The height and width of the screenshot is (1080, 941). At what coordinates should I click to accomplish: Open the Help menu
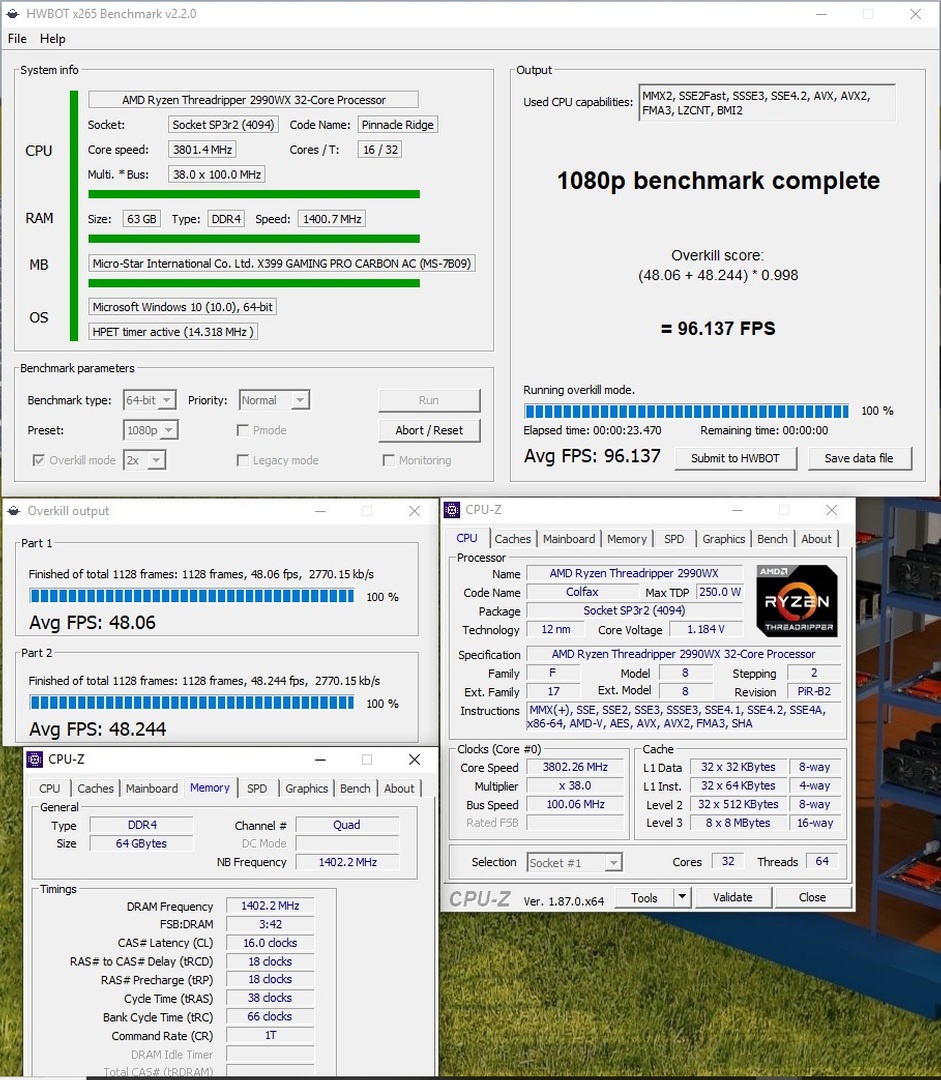[x=52, y=39]
